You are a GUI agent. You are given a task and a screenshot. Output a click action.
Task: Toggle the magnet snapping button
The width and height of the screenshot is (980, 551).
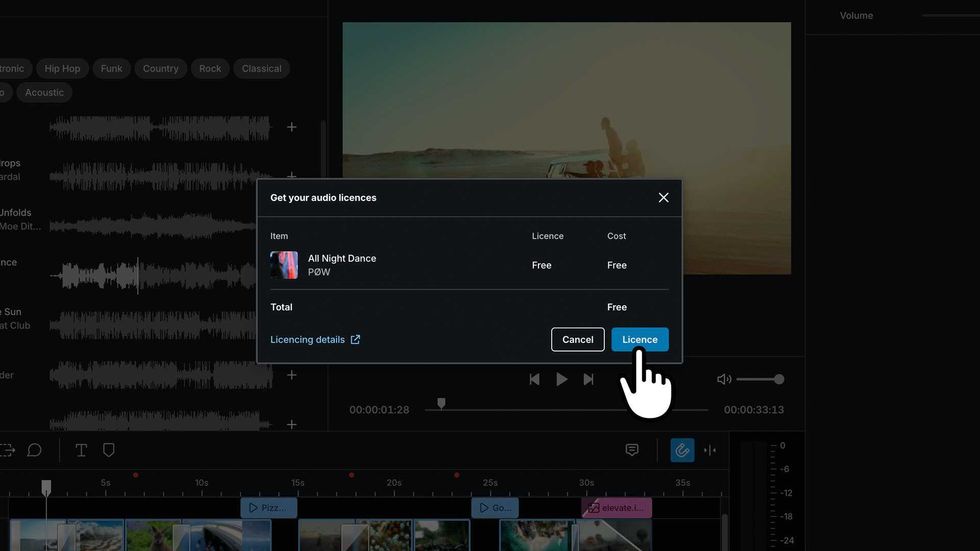click(682, 450)
